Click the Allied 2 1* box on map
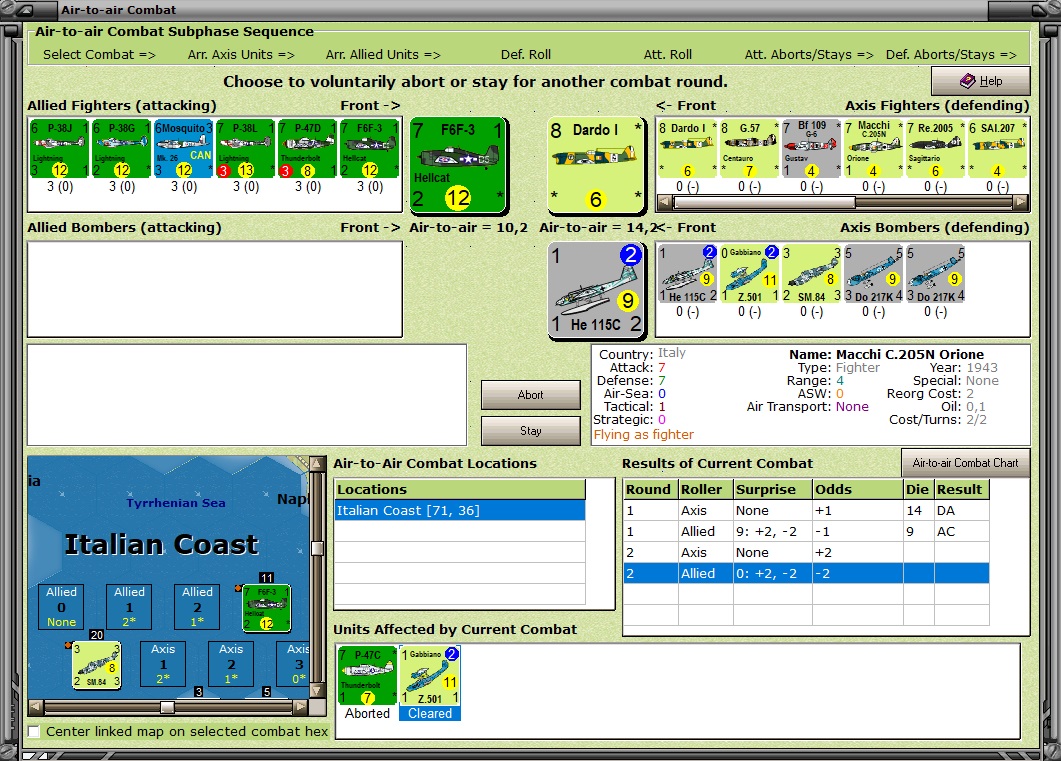1061x761 pixels. tap(197, 607)
